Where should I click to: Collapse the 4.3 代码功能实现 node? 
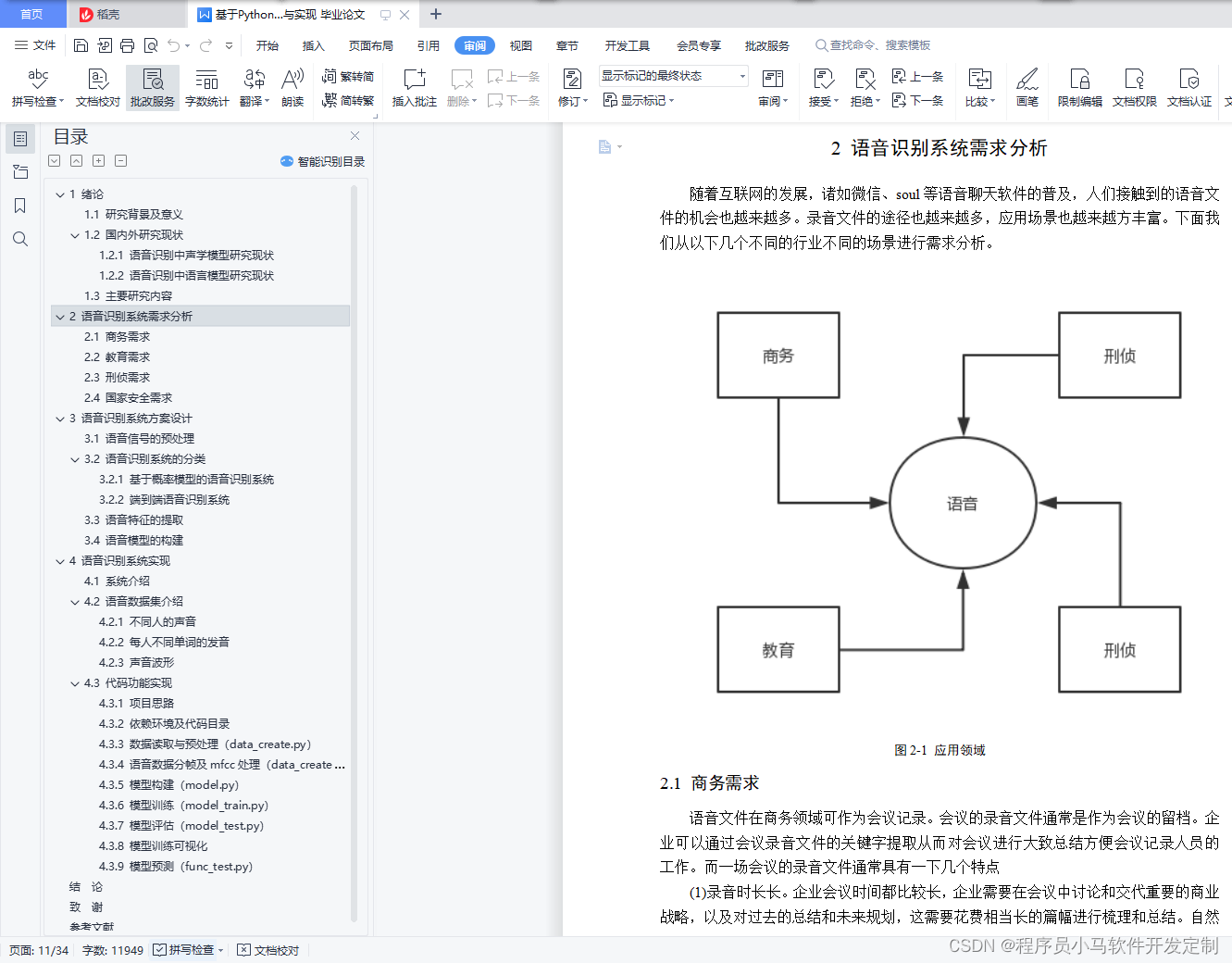(75, 683)
